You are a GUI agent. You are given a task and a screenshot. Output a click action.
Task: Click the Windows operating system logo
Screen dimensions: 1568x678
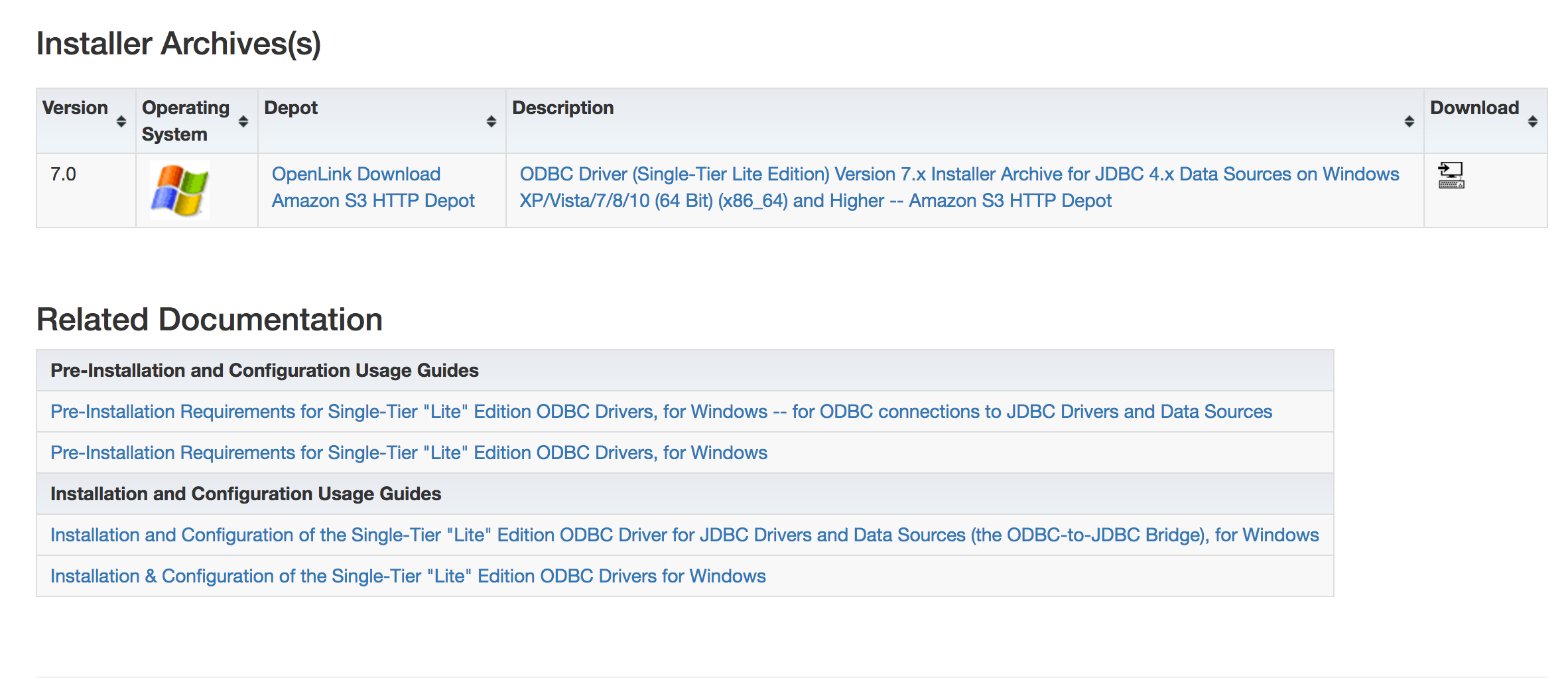(x=179, y=190)
